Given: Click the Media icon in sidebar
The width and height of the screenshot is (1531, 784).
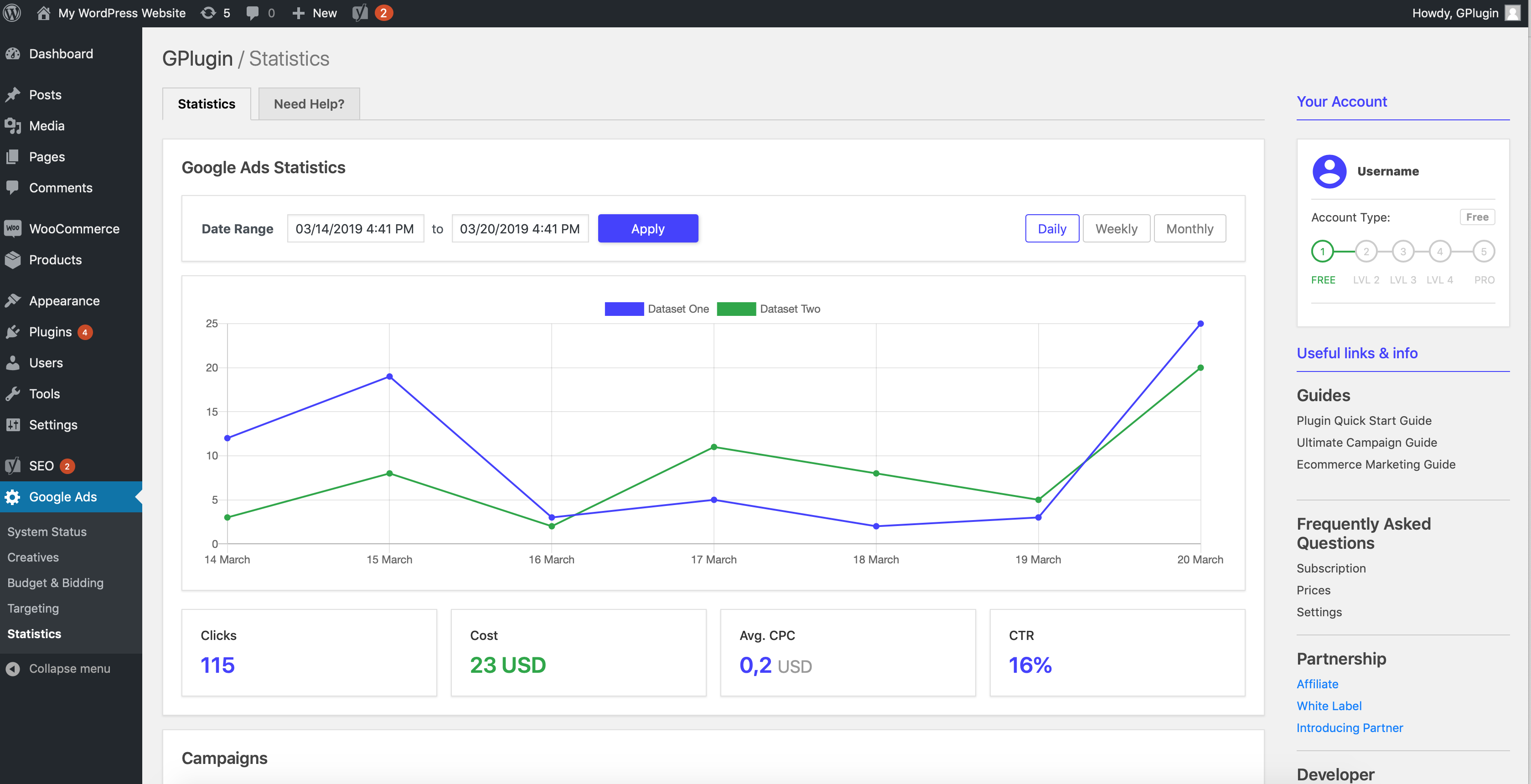Looking at the screenshot, I should point(13,126).
